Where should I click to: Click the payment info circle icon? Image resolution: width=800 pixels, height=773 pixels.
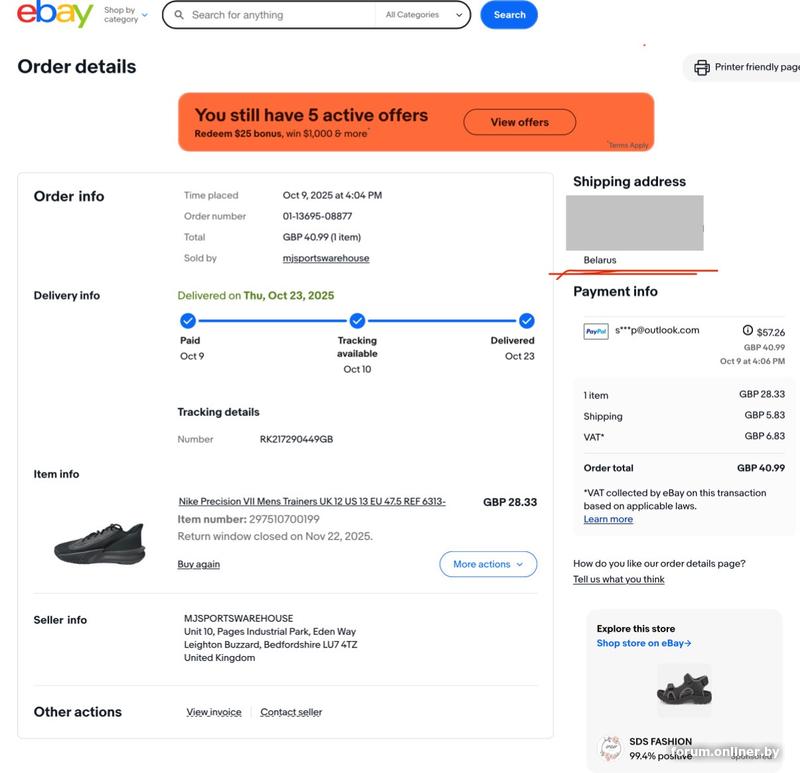(747, 331)
